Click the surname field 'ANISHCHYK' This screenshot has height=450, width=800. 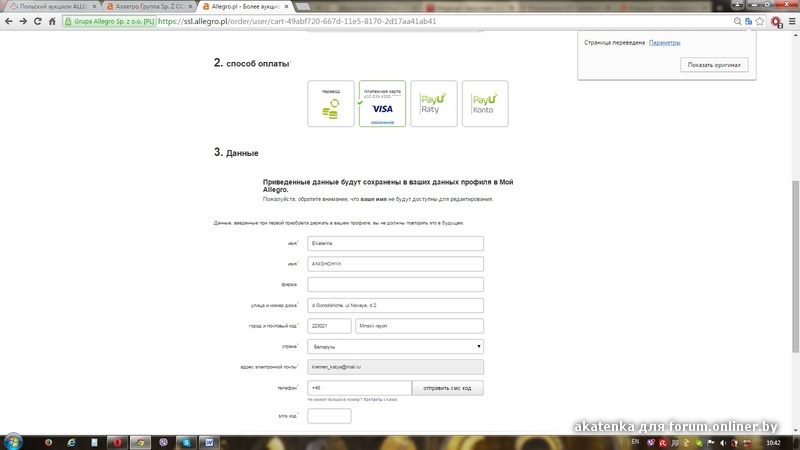(395, 264)
